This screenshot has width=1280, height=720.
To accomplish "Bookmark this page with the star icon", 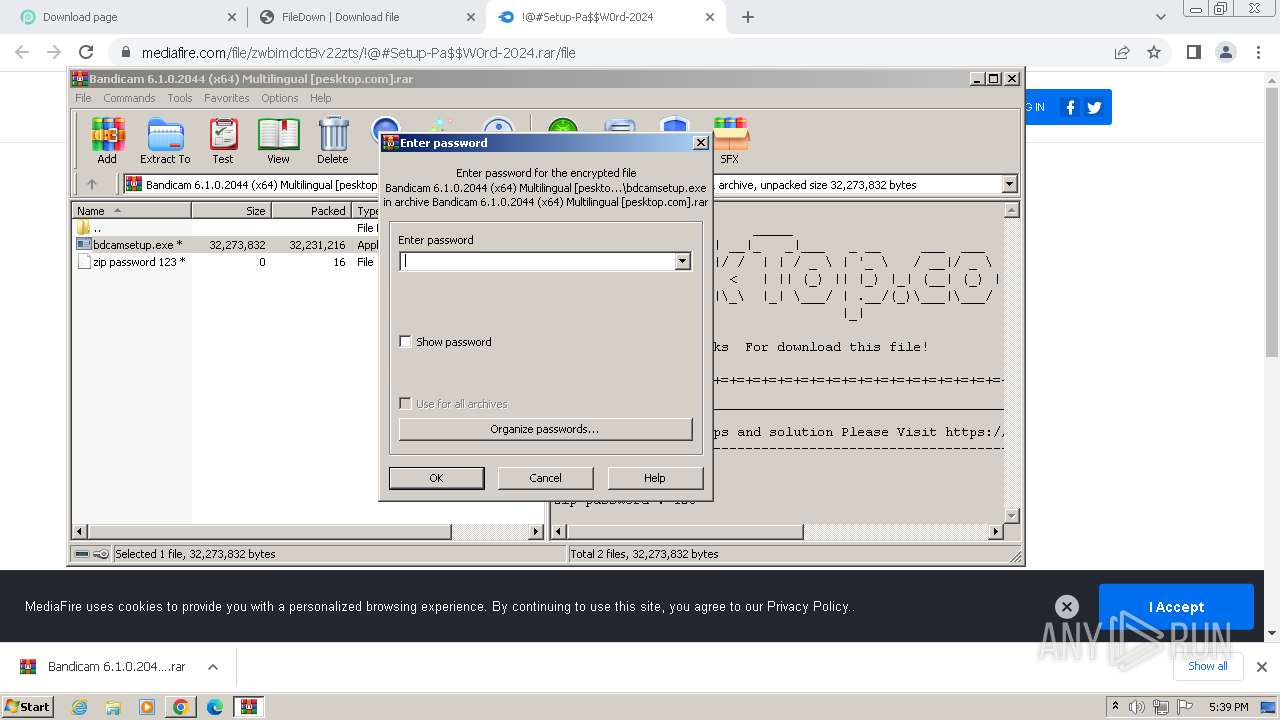I will click(1154, 53).
